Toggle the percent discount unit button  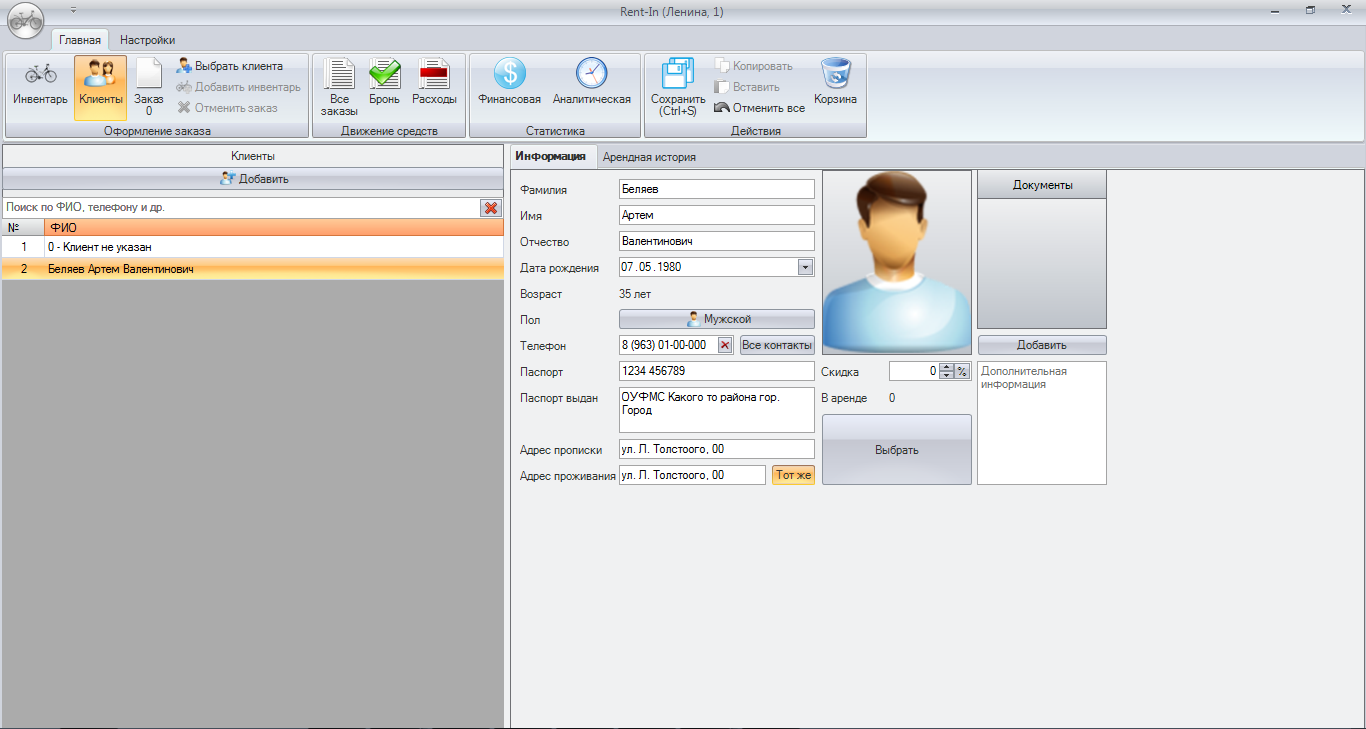coord(962,371)
